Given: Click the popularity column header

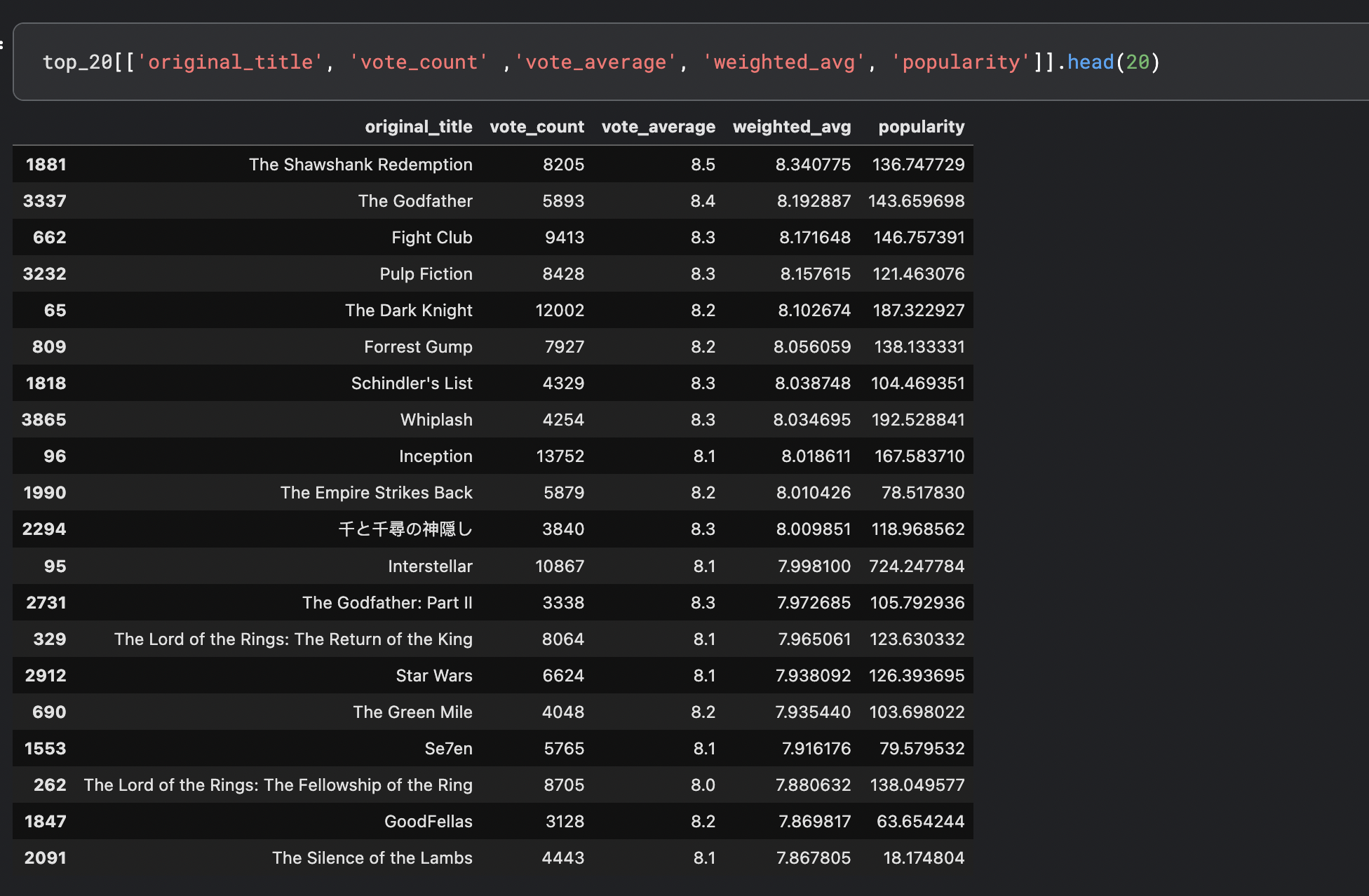Looking at the screenshot, I should pos(922,127).
